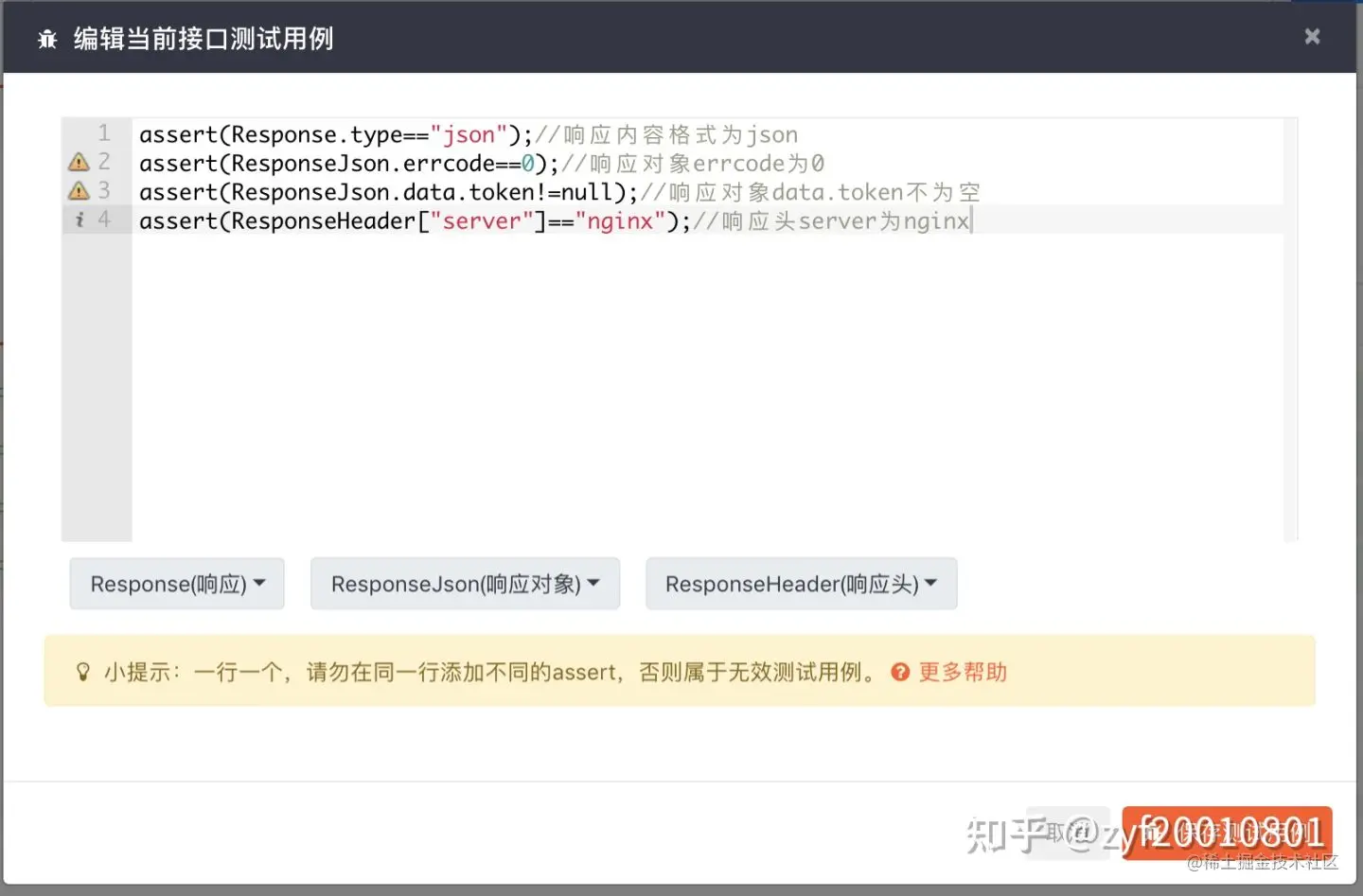Open the Response(响应) dropdown
This screenshot has width=1363, height=896.
click(x=177, y=584)
